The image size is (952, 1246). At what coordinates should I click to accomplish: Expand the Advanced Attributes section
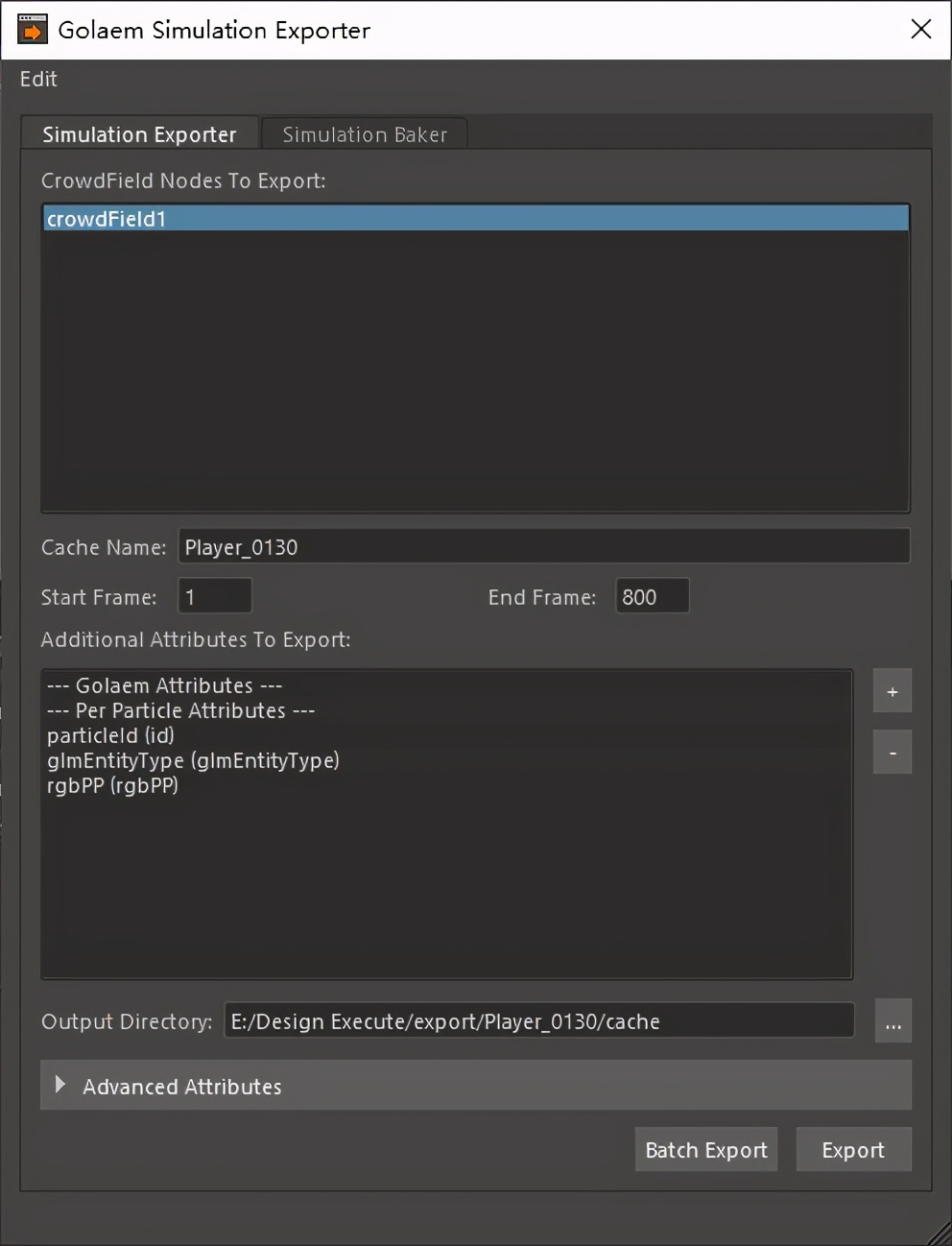(x=61, y=1086)
